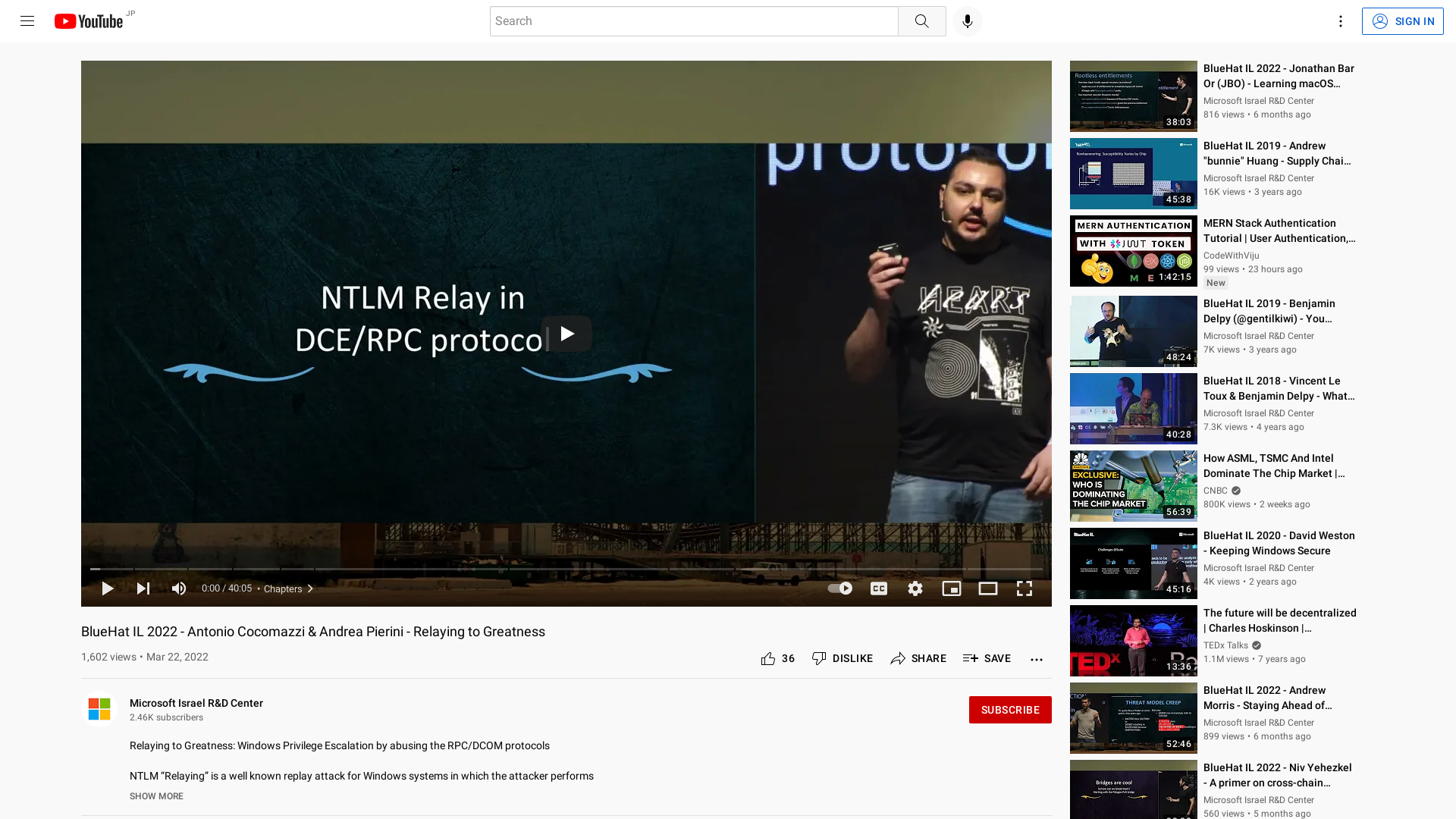Click the YouTube logo

point(89,21)
